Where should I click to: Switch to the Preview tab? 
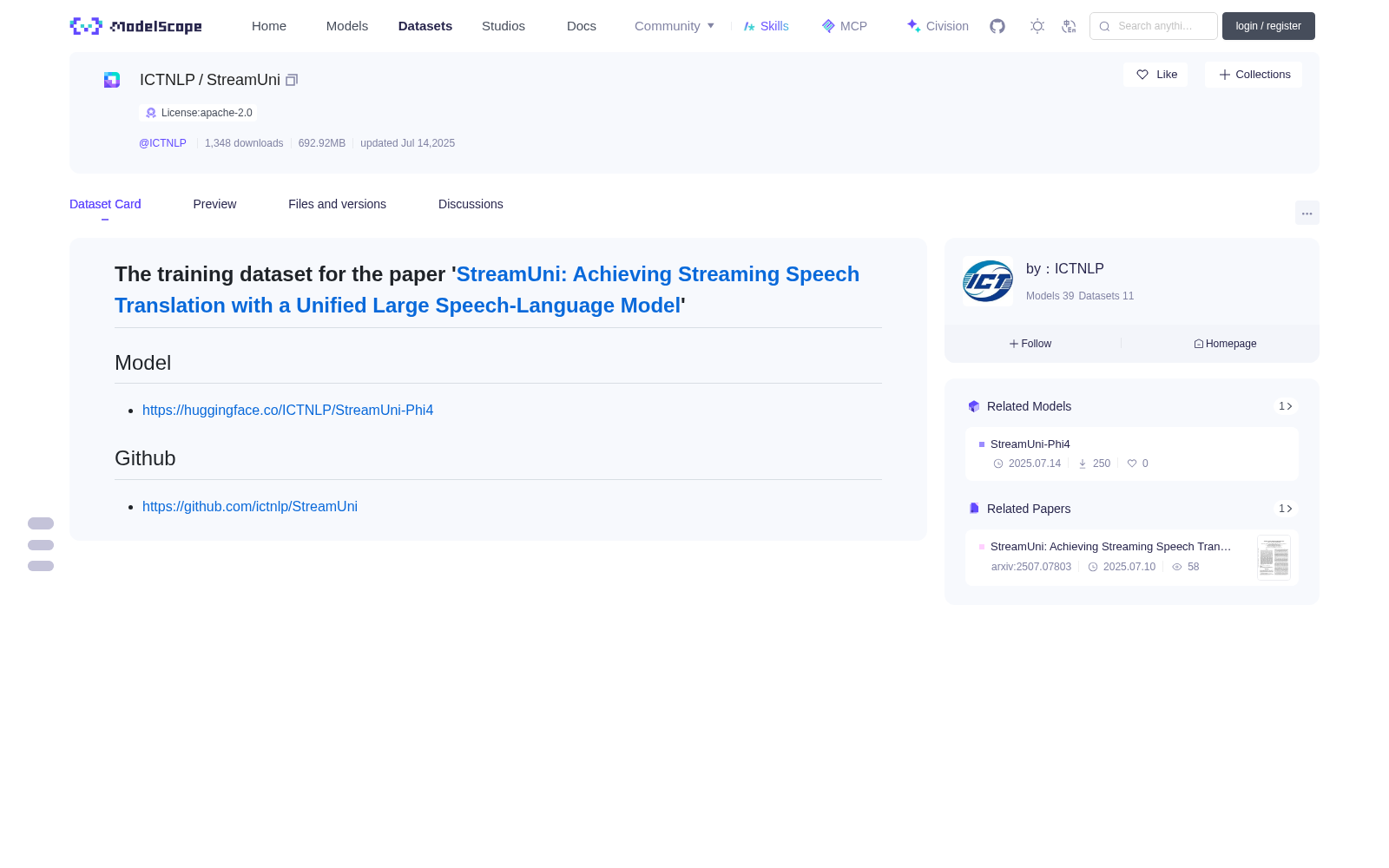click(x=214, y=204)
